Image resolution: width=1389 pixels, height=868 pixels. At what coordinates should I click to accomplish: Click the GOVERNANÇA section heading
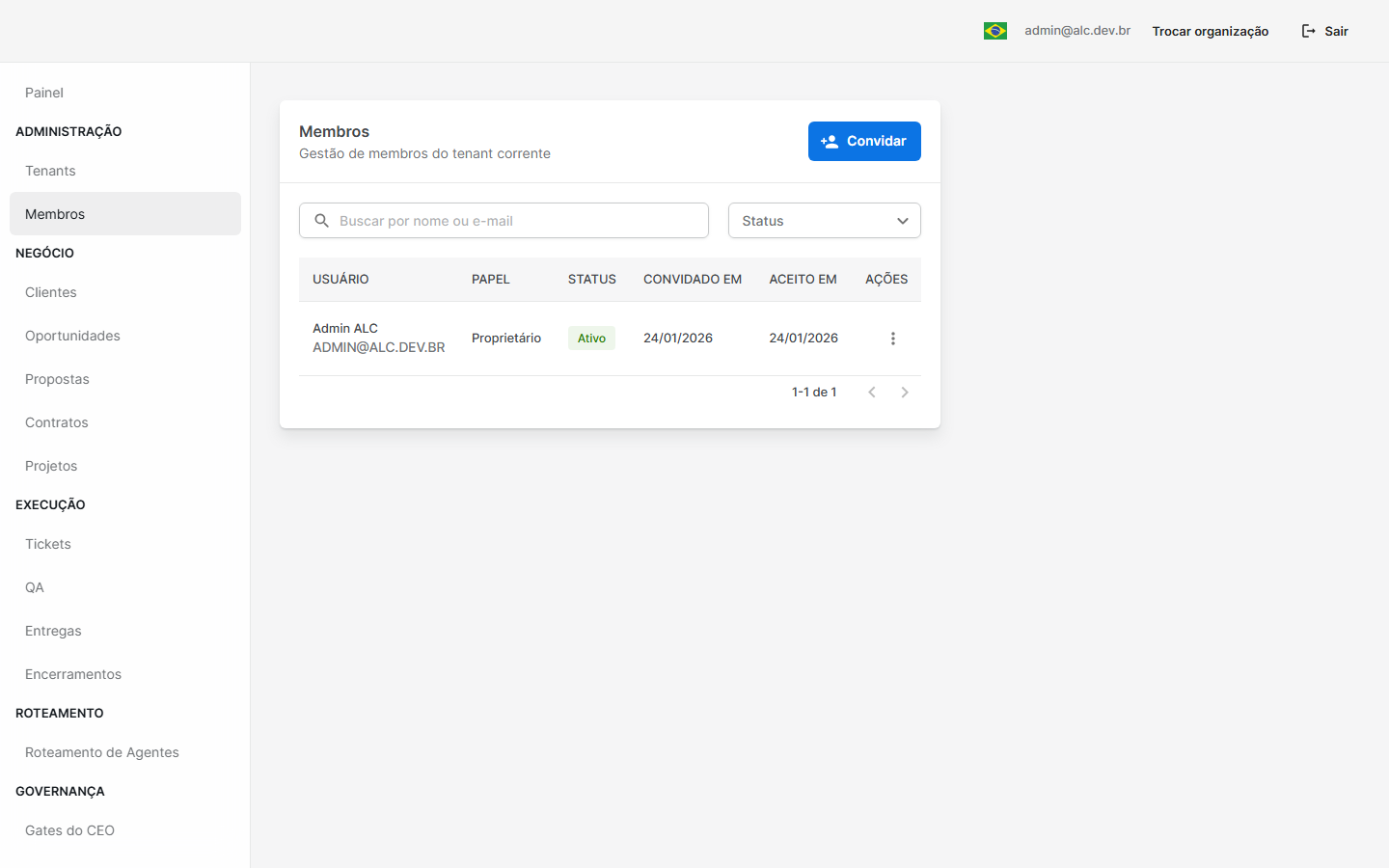[x=60, y=791]
